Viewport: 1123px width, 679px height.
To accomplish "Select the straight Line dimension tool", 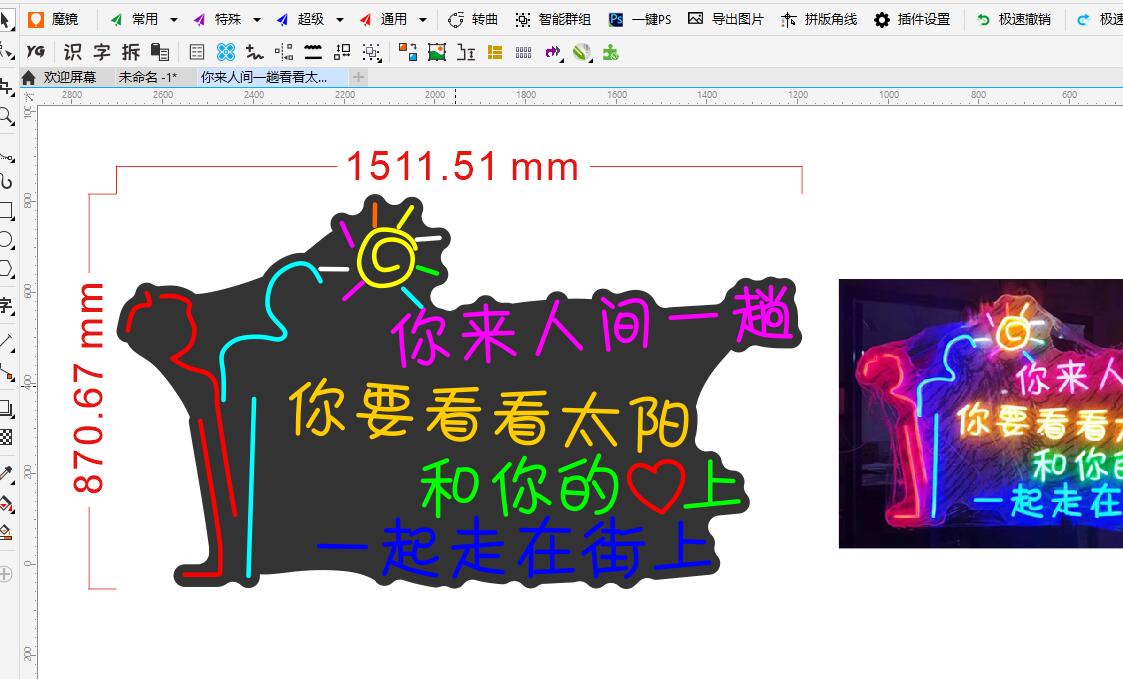I will [6, 342].
